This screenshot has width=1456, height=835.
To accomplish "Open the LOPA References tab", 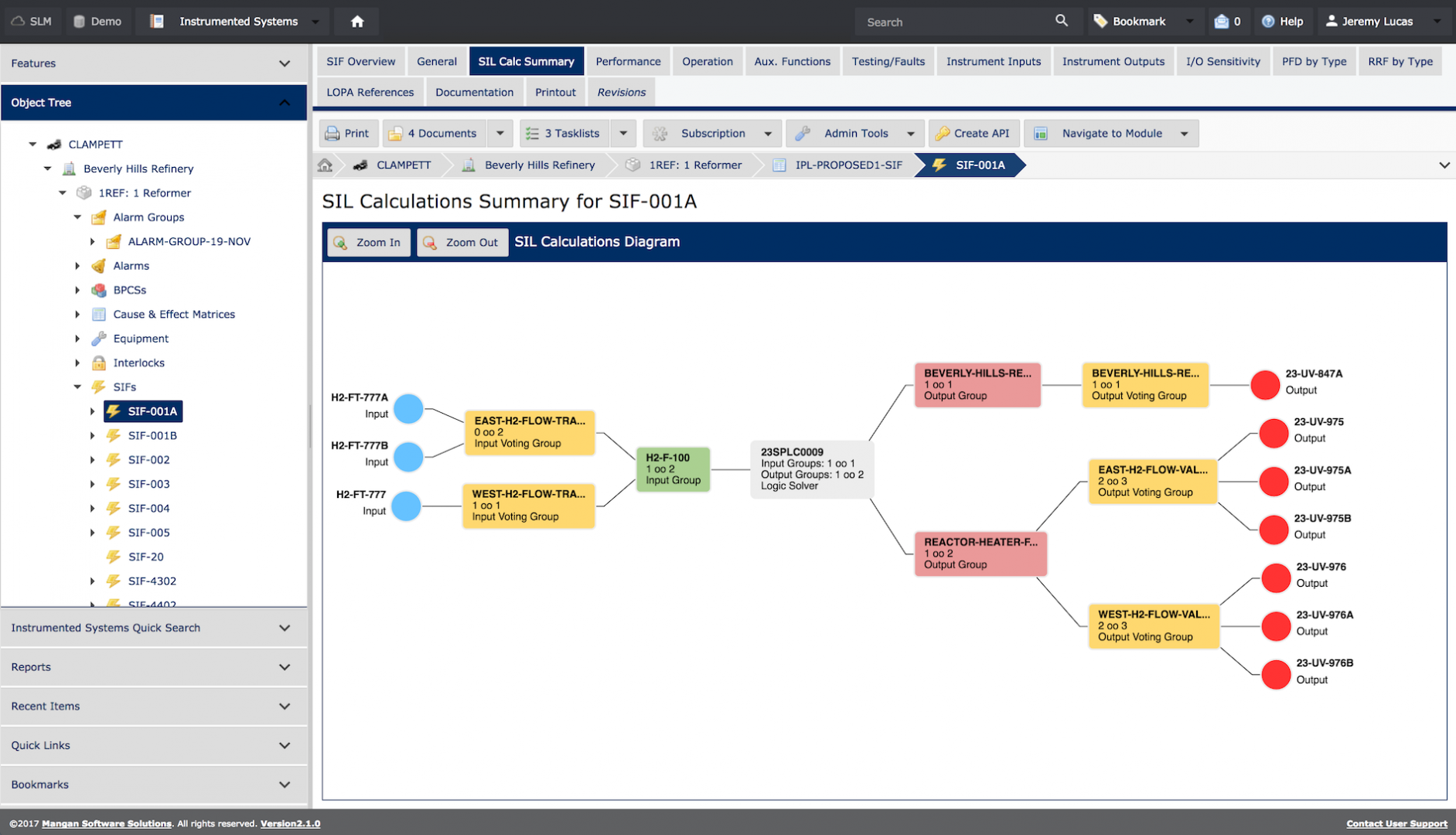I will pos(370,91).
